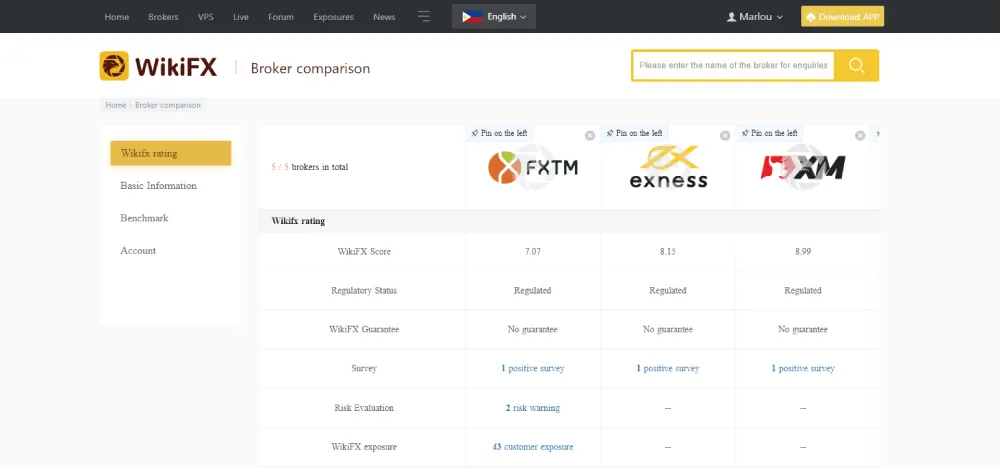Click the search magnifier button

pyautogui.click(x=857, y=66)
